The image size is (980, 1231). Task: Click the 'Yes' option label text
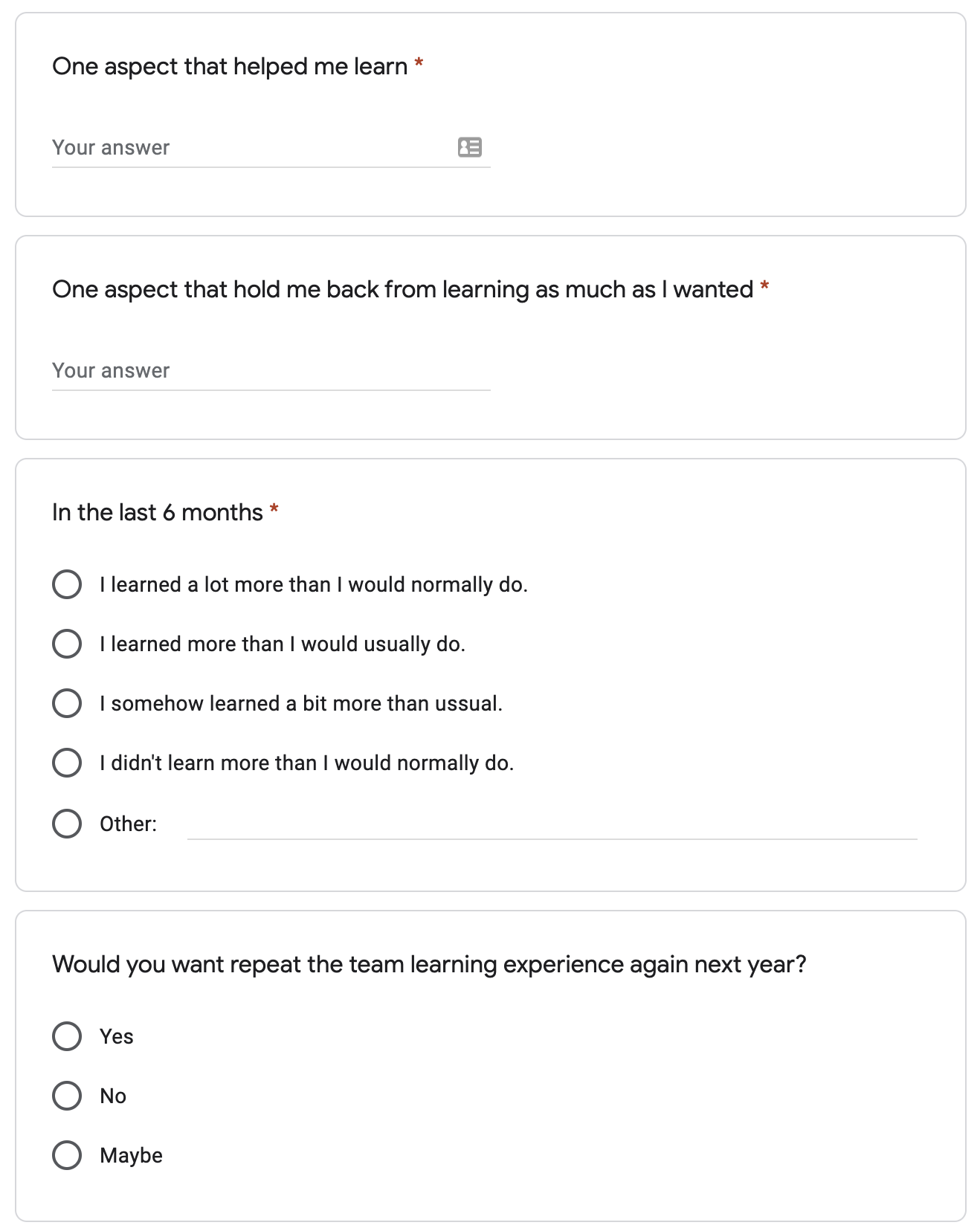117,1037
